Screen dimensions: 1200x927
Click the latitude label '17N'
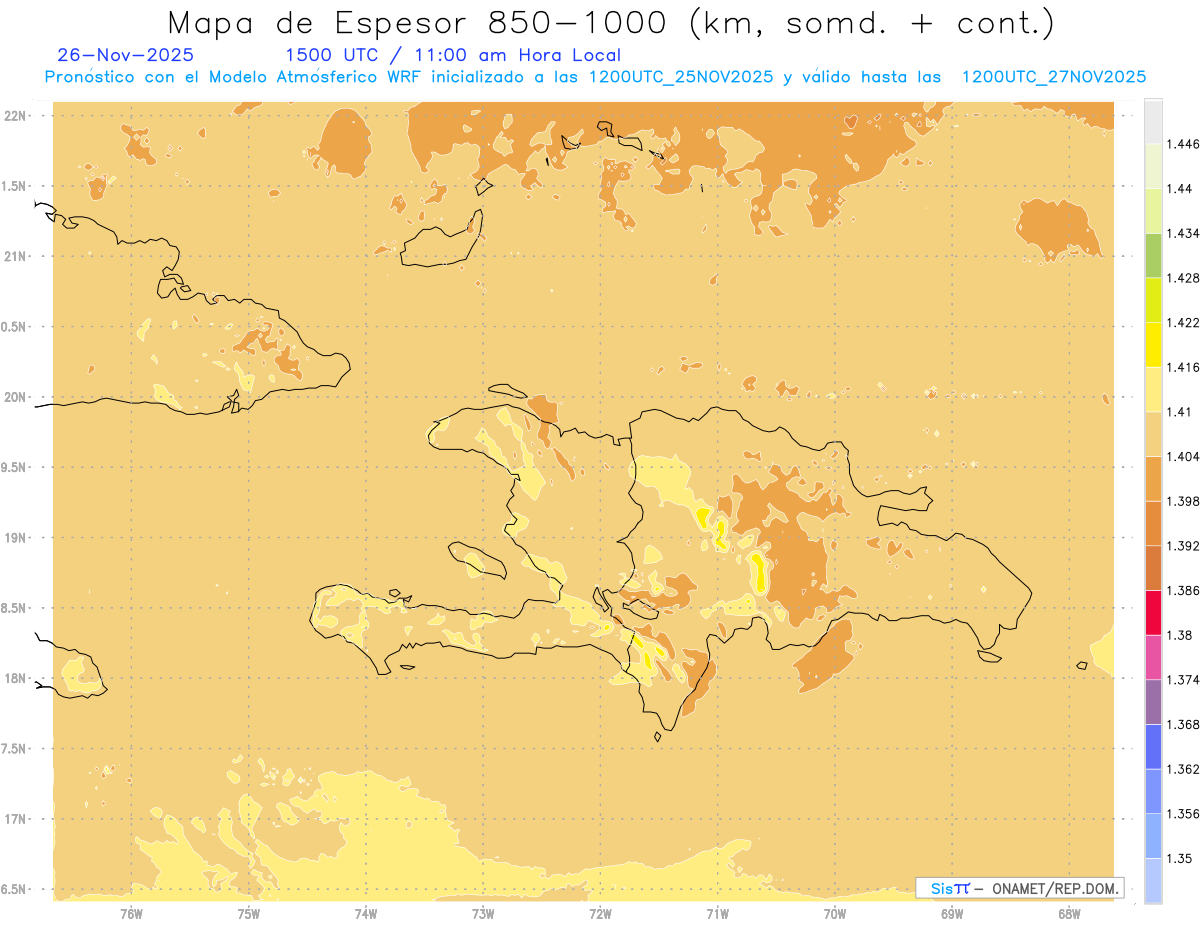coord(17,819)
